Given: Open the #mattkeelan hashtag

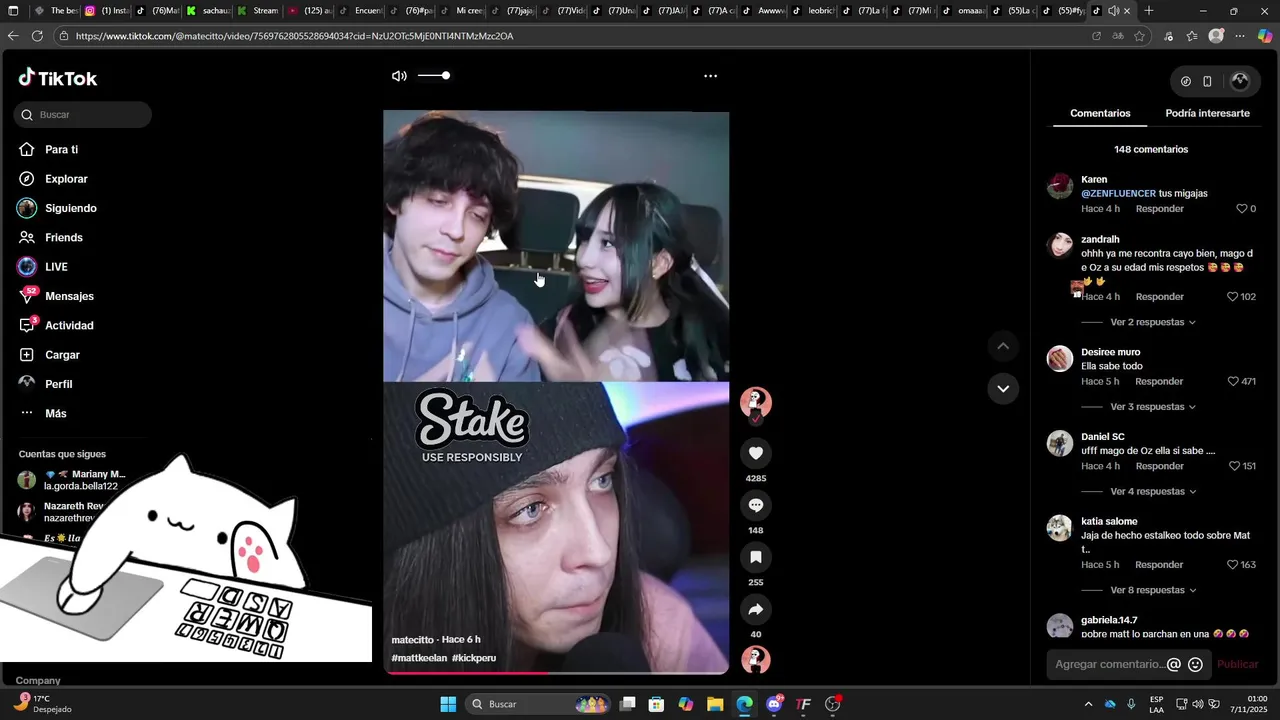Looking at the screenshot, I should (x=419, y=658).
